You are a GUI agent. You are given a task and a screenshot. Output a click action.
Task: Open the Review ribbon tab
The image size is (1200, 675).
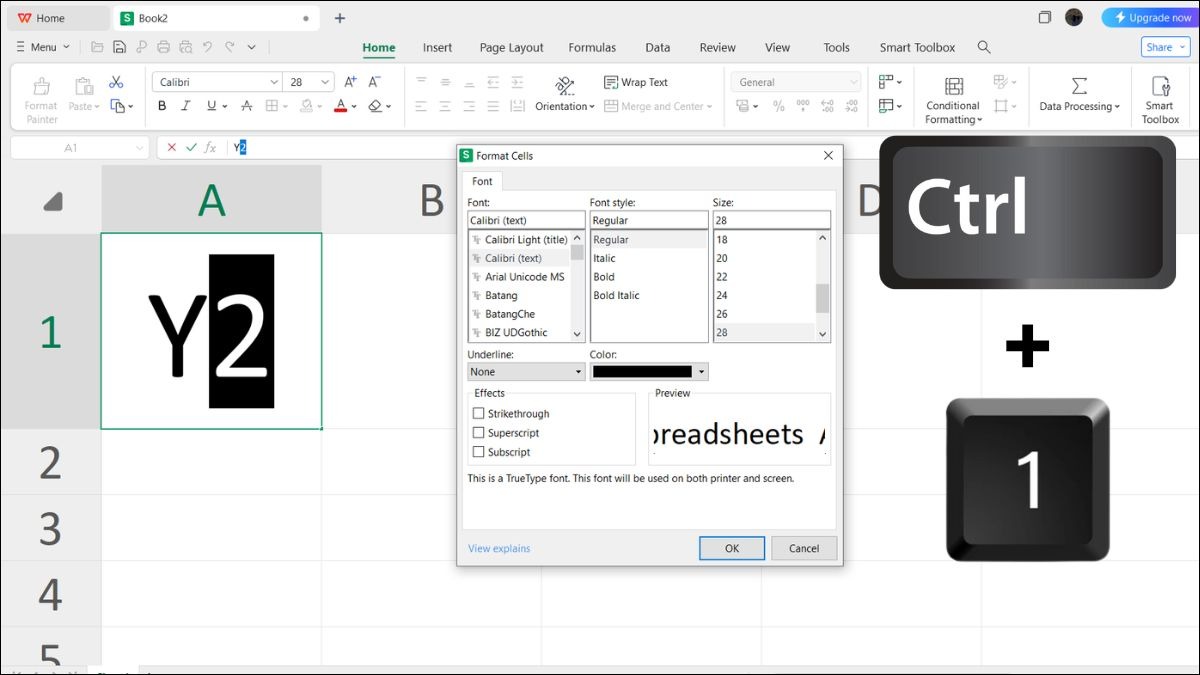[x=717, y=47]
